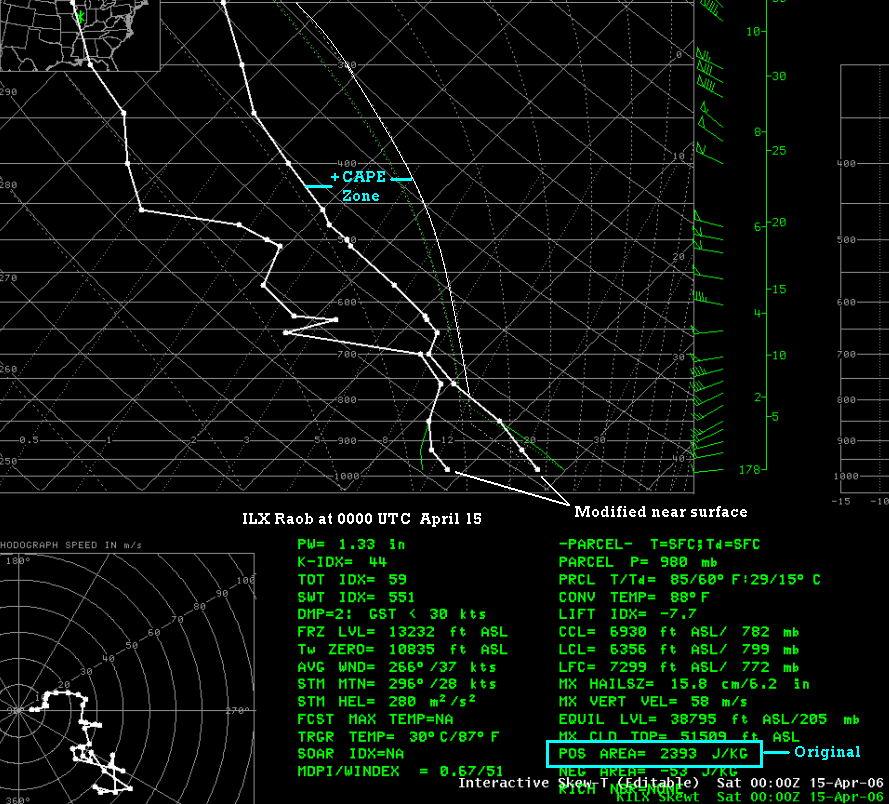Screen dimensions: 889x804
Task: Click the hodograph '180°' direction label
Action: click(18, 561)
